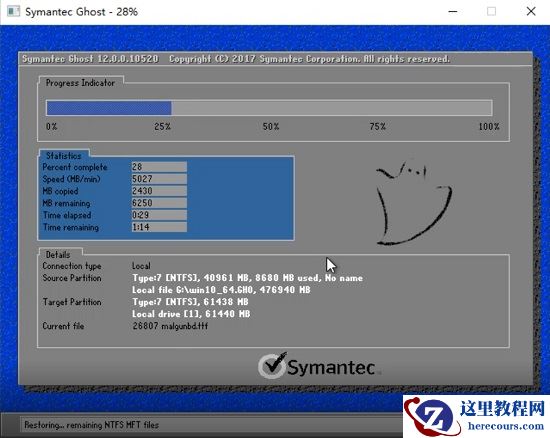Click the Time remaining value 1:14
The width and height of the screenshot is (550, 438).
point(159,227)
